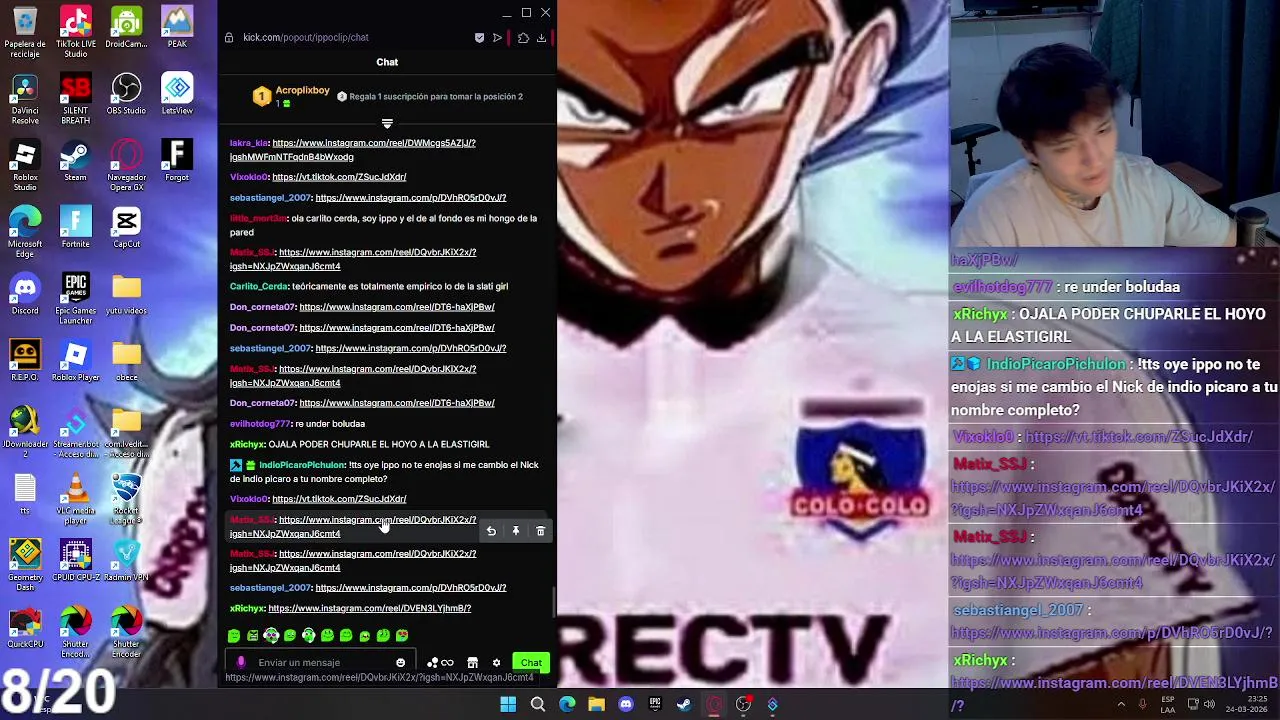Click evilhotdog777 username in chat

[x=260, y=424]
